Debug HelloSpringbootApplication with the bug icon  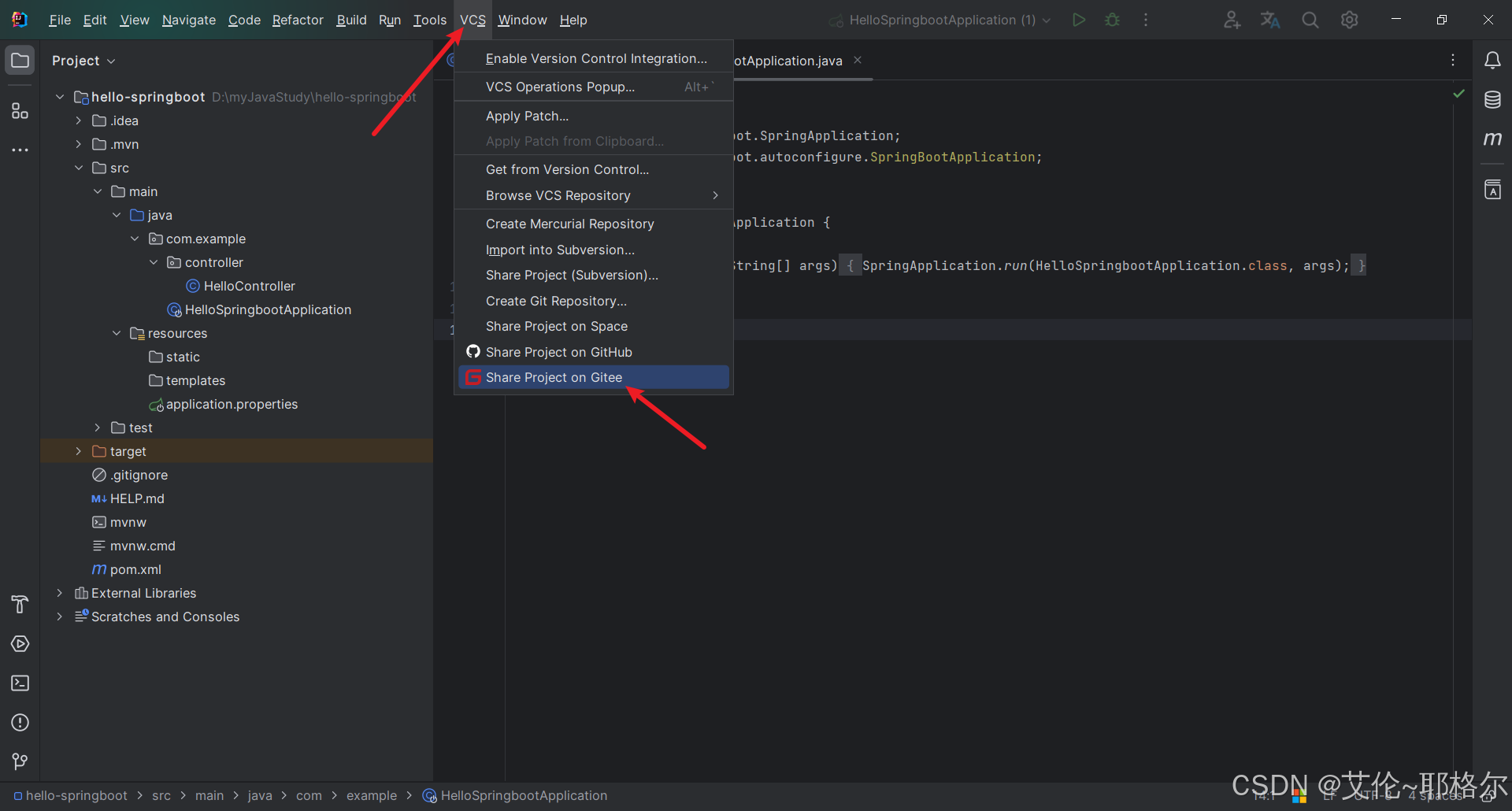(x=1112, y=20)
